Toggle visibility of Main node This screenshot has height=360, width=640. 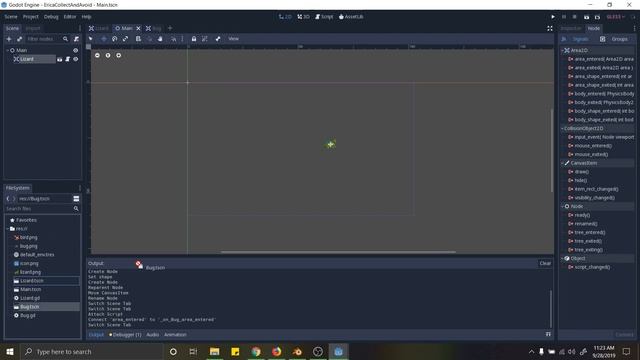(x=76, y=50)
